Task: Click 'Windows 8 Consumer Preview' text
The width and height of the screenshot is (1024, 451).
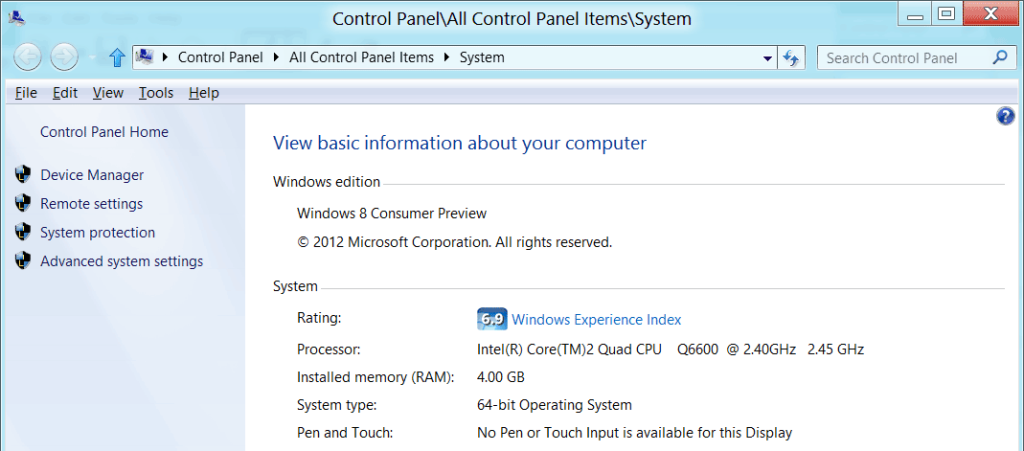Action: 392,213
